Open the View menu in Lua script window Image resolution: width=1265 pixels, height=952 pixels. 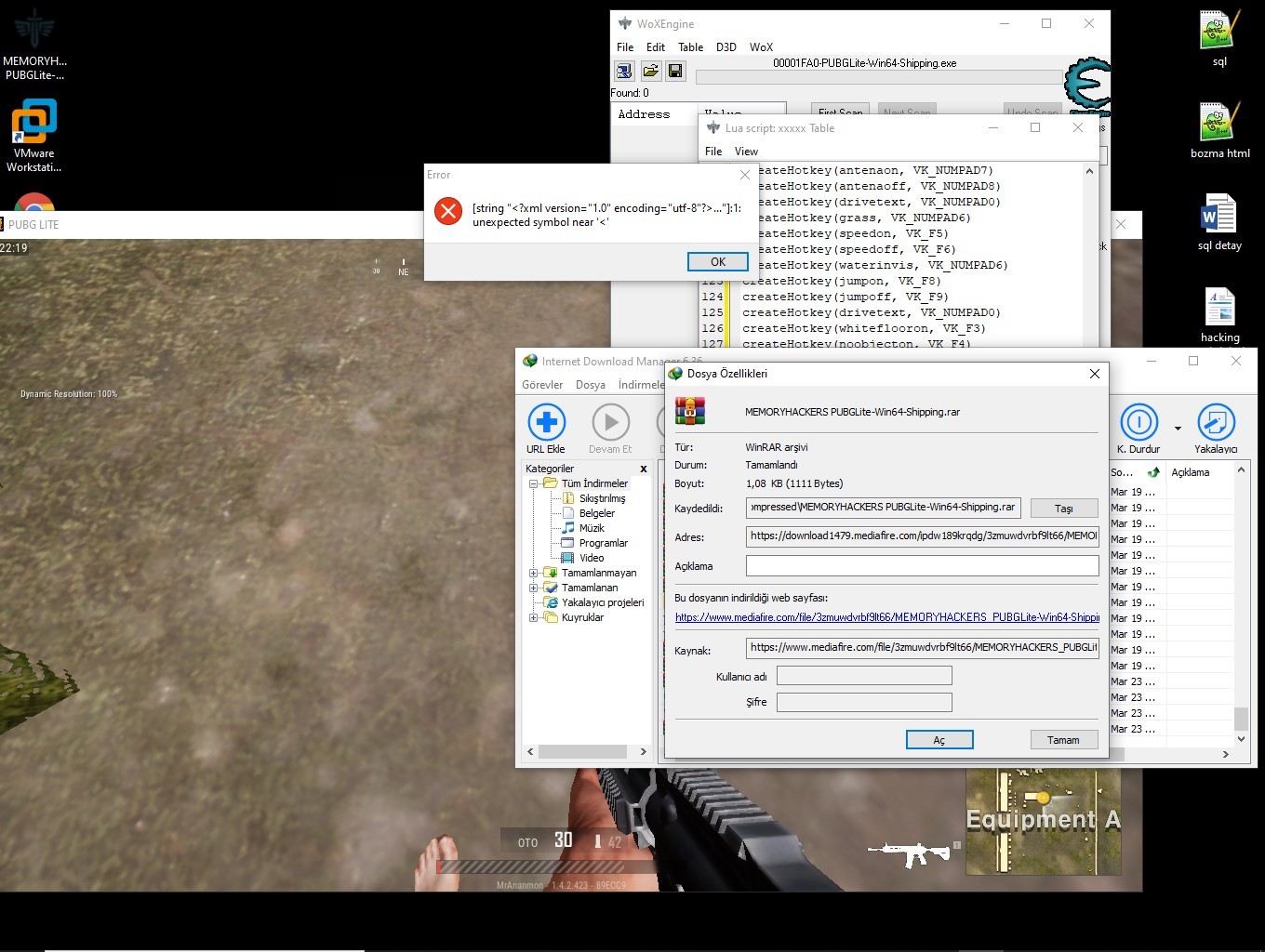click(746, 152)
